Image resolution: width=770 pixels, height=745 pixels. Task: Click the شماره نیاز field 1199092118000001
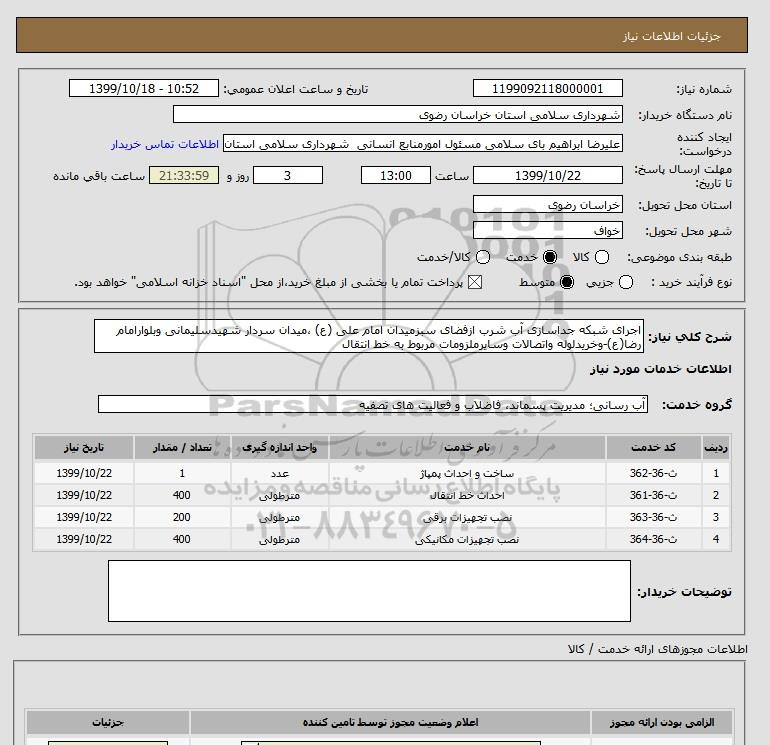(x=548, y=88)
